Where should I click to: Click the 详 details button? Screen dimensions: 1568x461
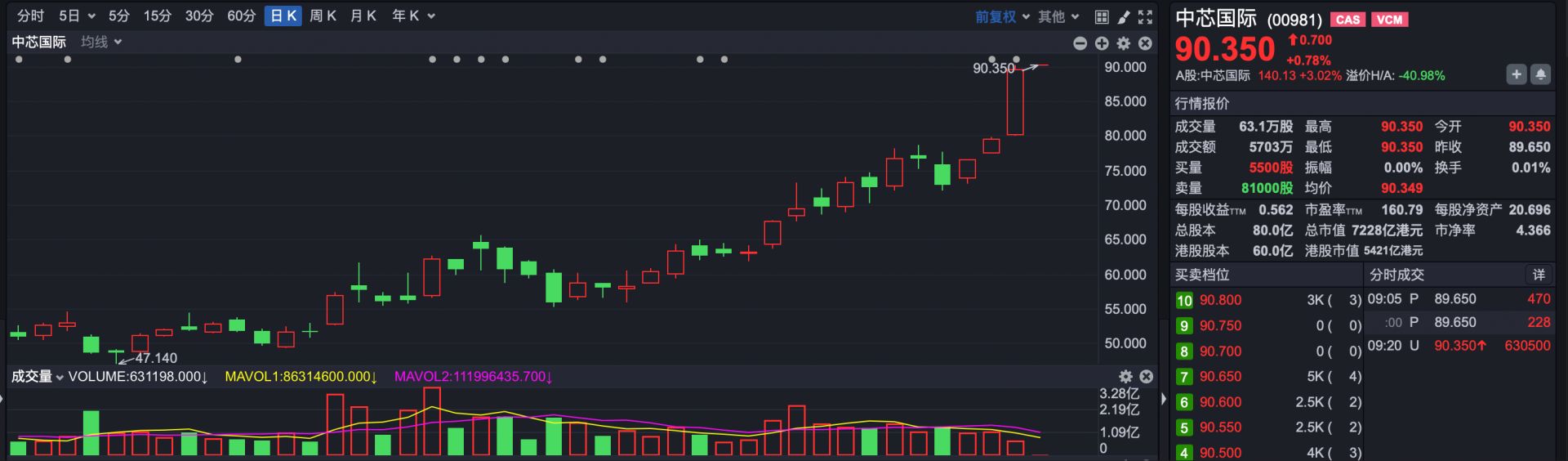(x=1539, y=275)
